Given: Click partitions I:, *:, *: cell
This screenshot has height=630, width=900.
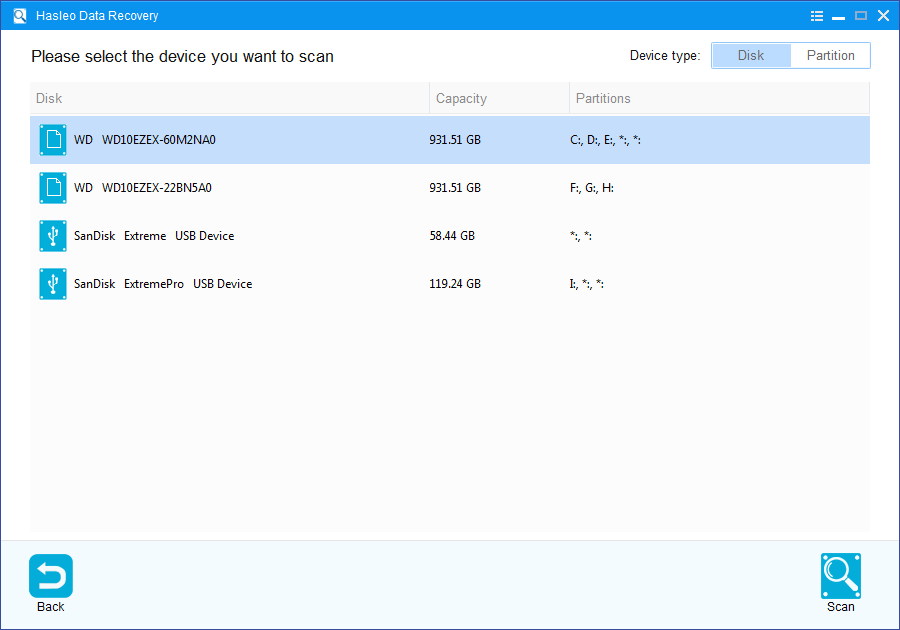Looking at the screenshot, I should 587,284.
